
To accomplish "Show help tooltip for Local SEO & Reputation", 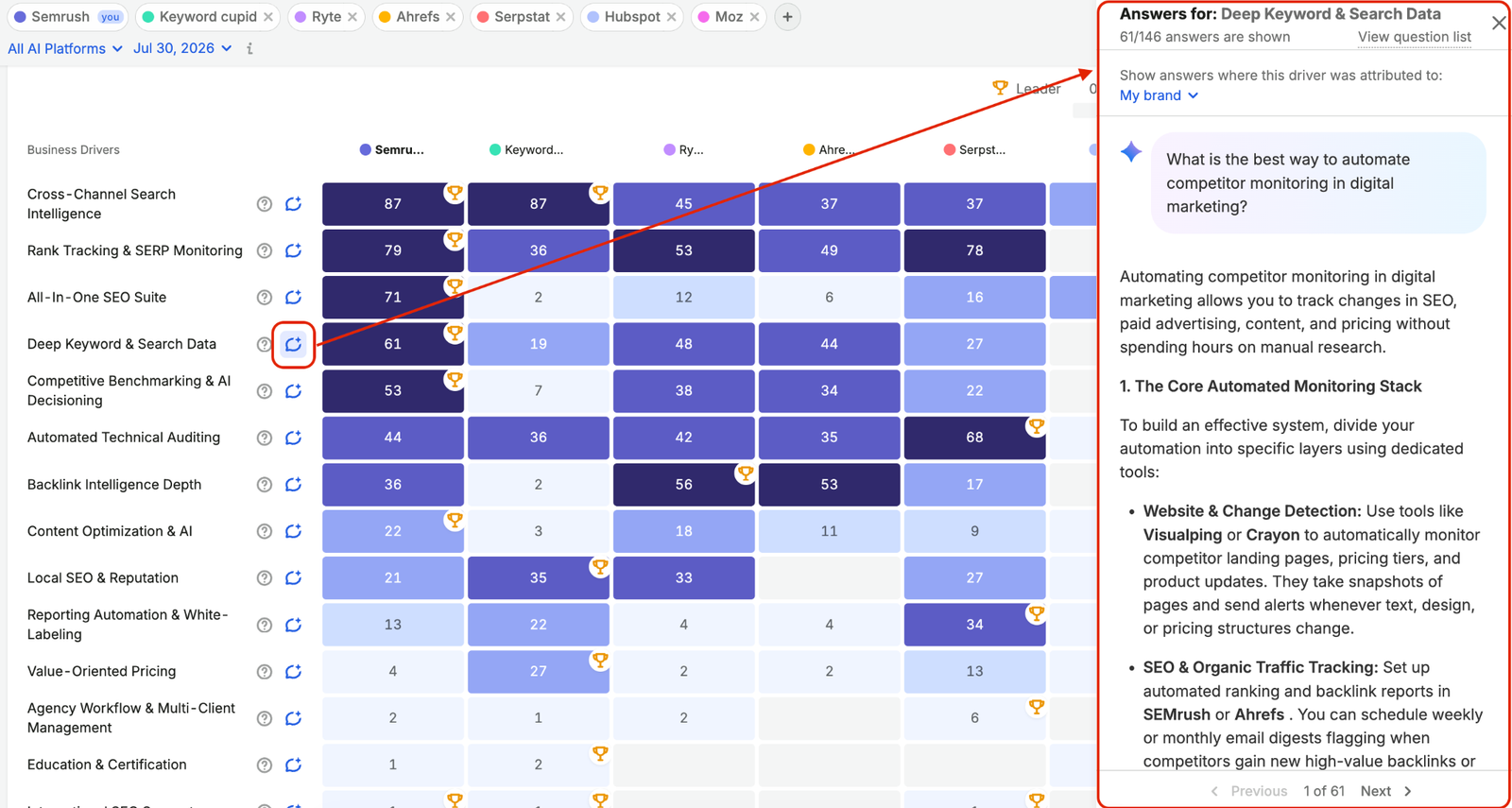I will 265,578.
